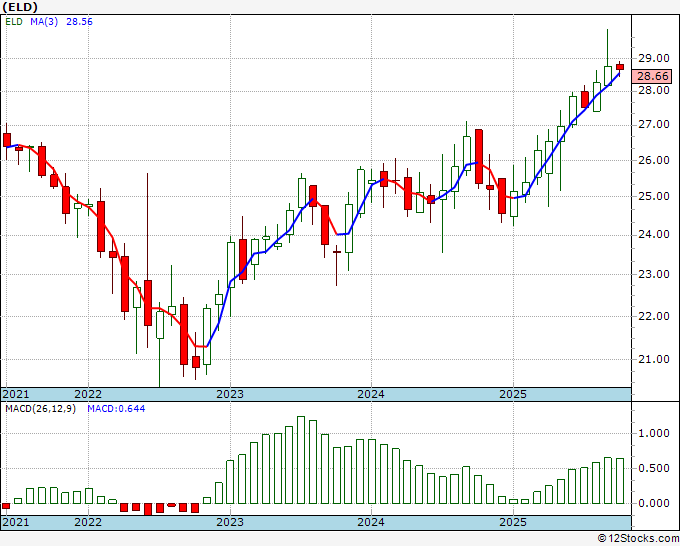Screen dimensions: 680x546
Task: Click the MACD:0.644 value label
Action: pos(116,409)
